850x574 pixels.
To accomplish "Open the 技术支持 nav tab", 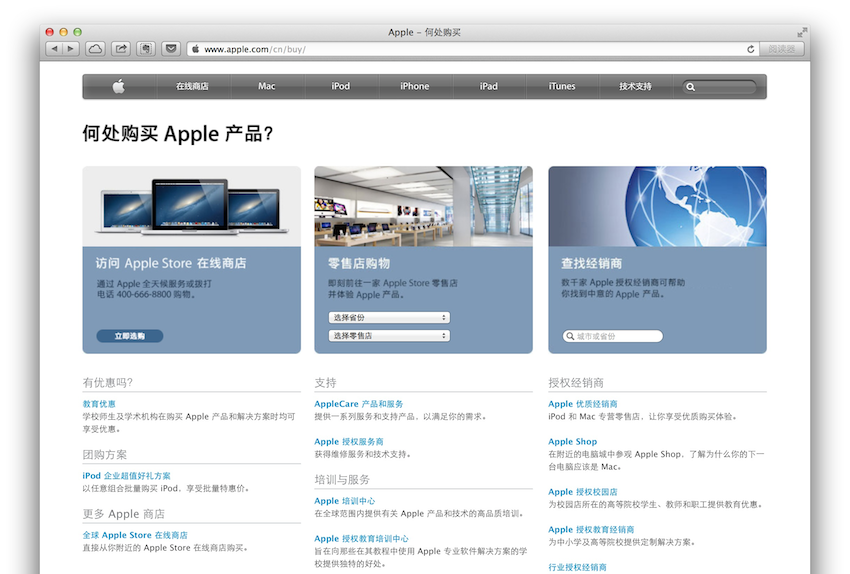I will coord(635,86).
